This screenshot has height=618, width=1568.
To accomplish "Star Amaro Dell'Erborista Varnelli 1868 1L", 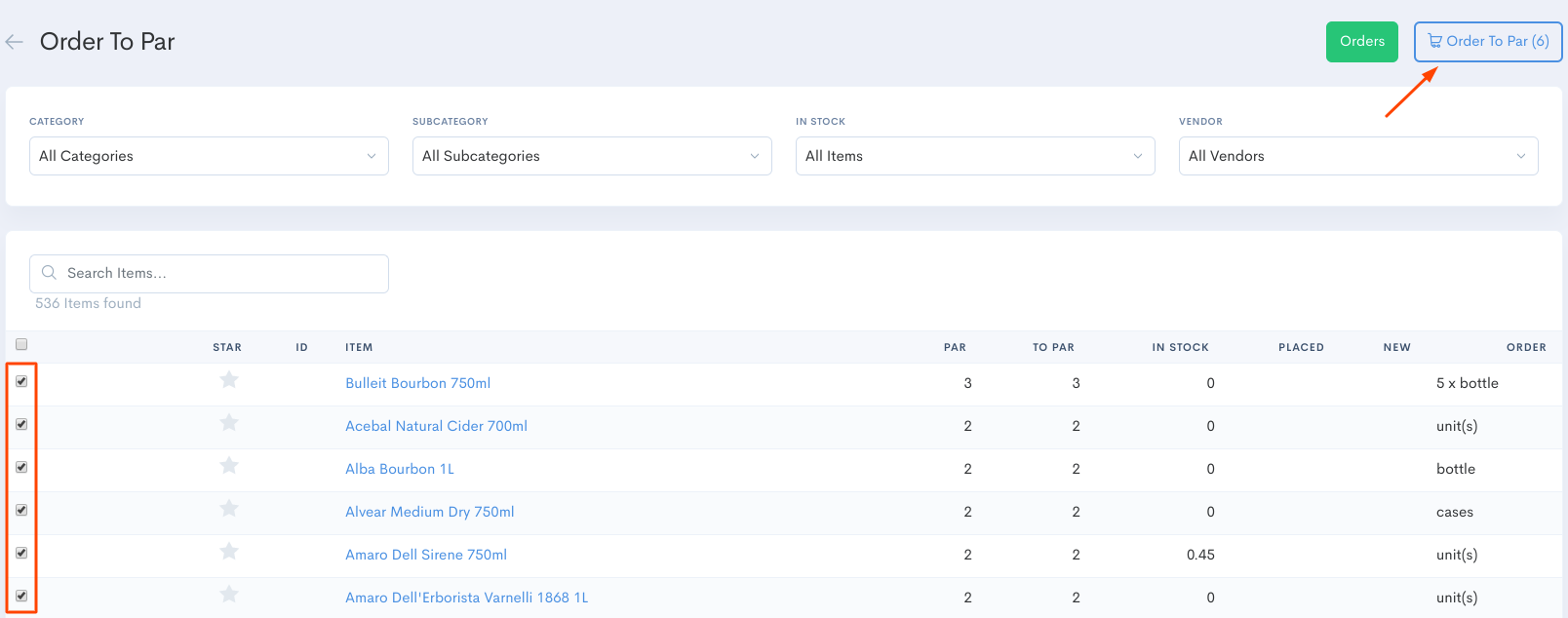I will click(x=229, y=595).
